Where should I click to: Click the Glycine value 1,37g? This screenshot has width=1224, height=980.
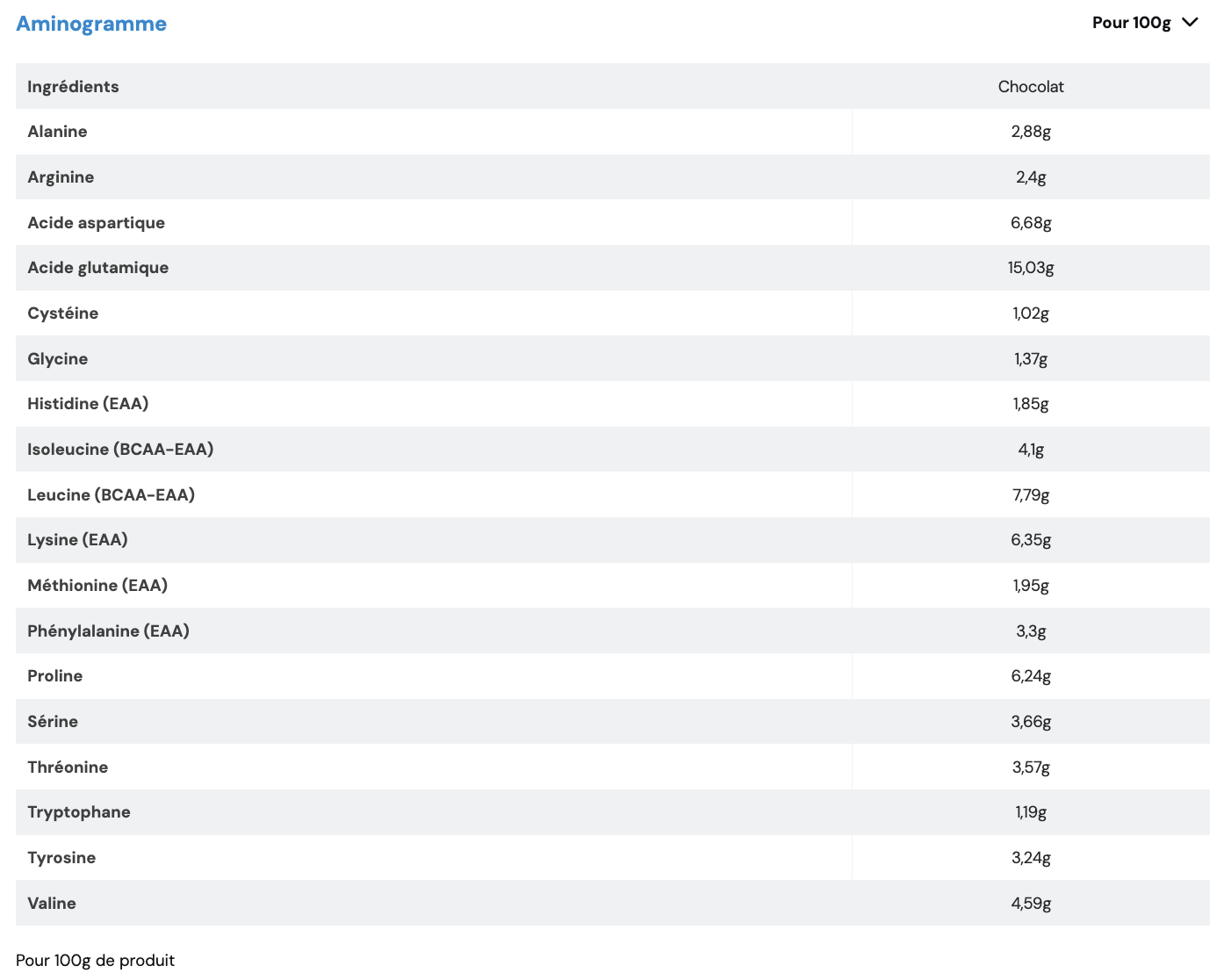(x=1031, y=359)
